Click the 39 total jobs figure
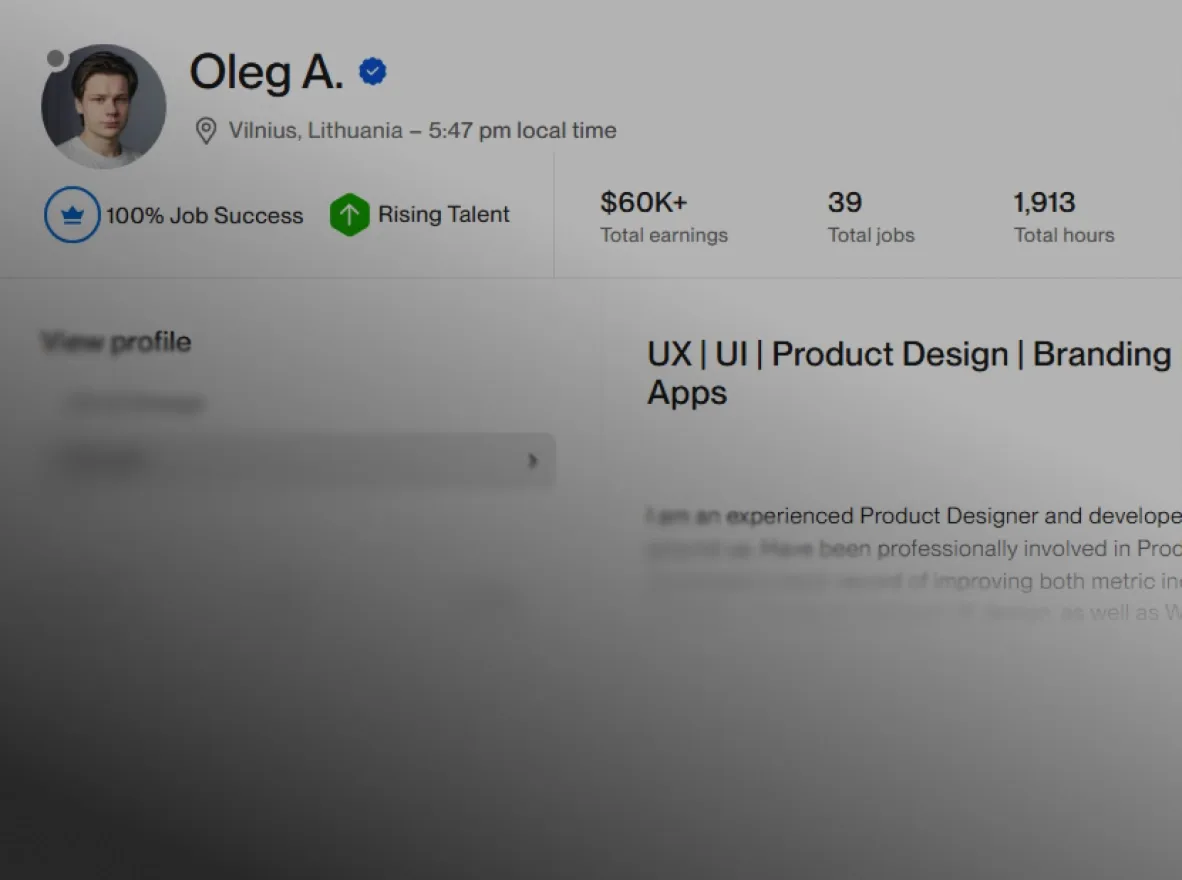Viewport: 1182px width, 880px height. click(844, 202)
